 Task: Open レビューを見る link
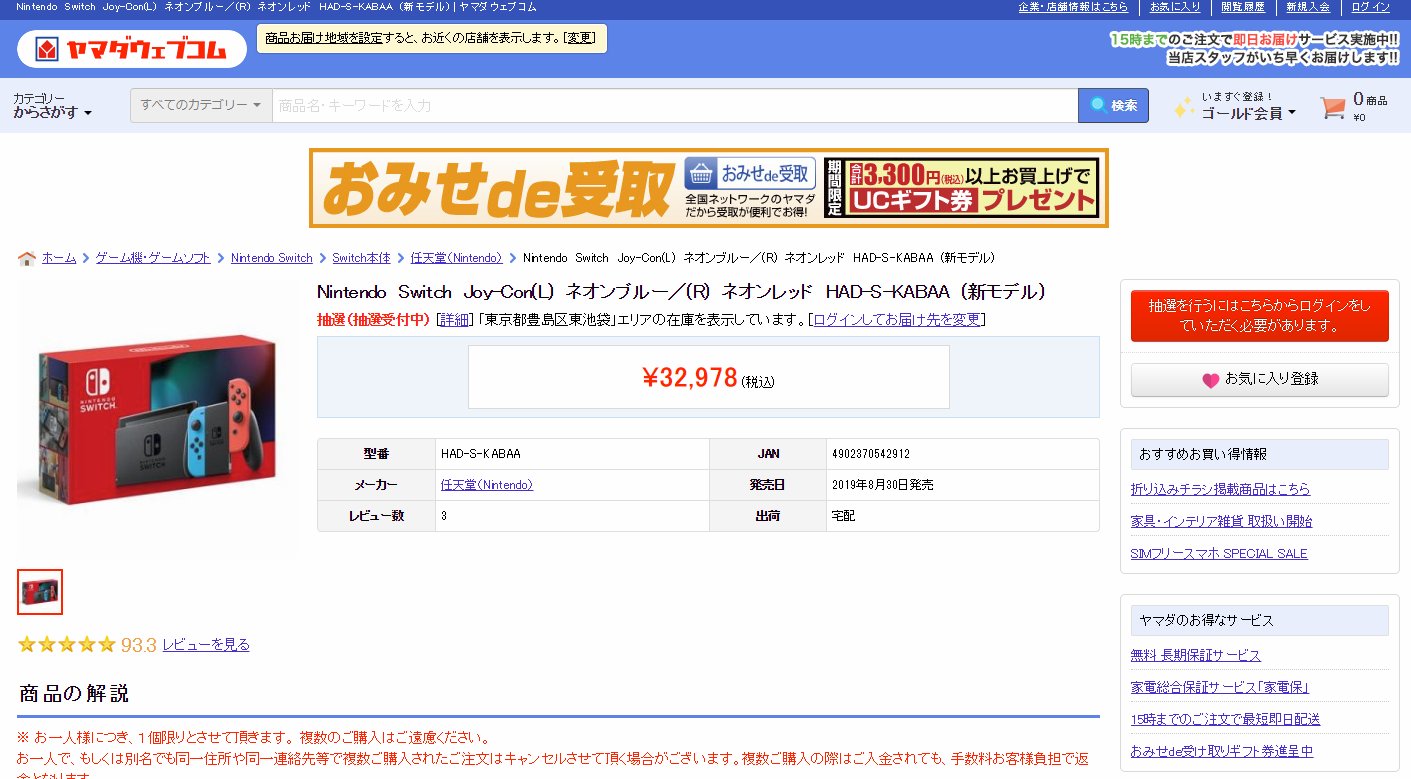pyautogui.click(x=206, y=645)
